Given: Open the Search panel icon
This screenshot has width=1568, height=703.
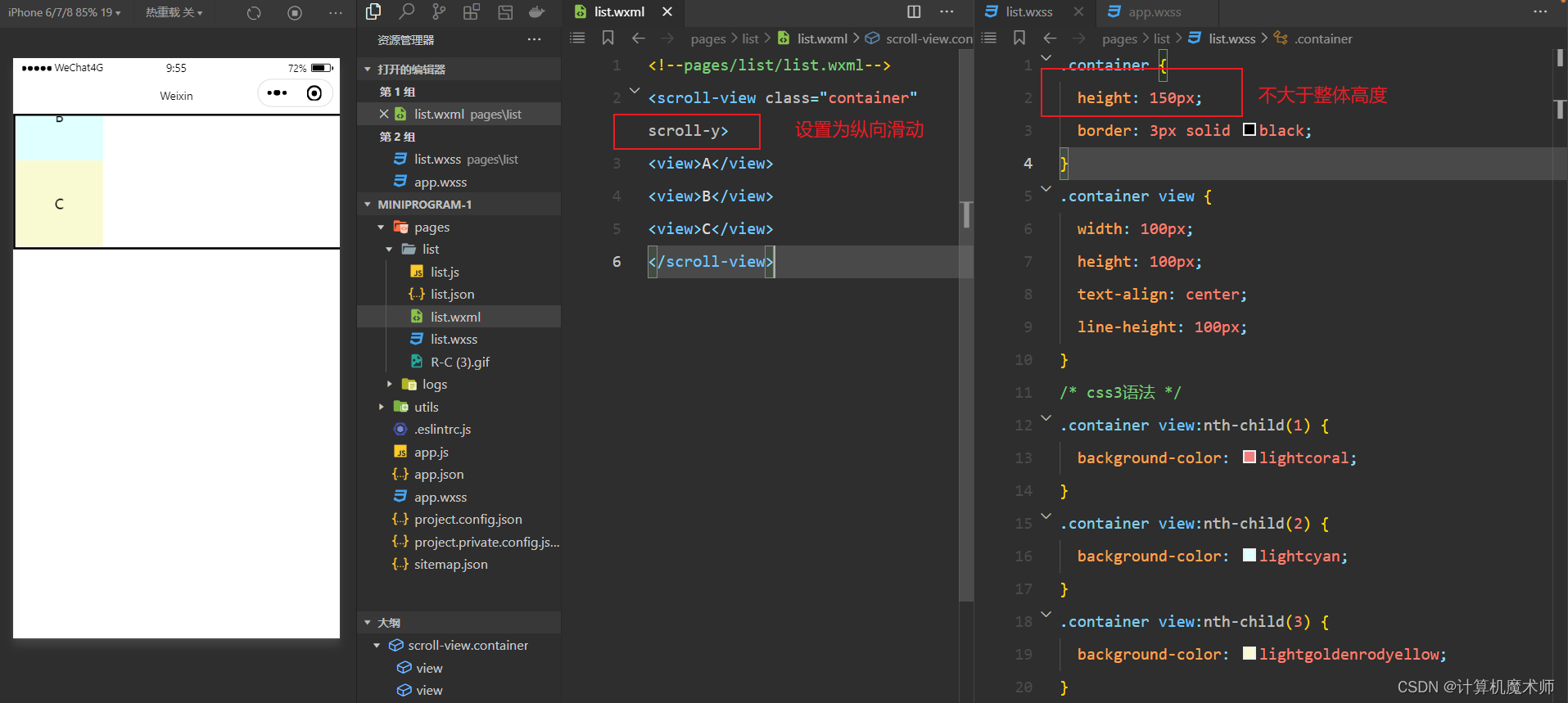Looking at the screenshot, I should point(406,11).
